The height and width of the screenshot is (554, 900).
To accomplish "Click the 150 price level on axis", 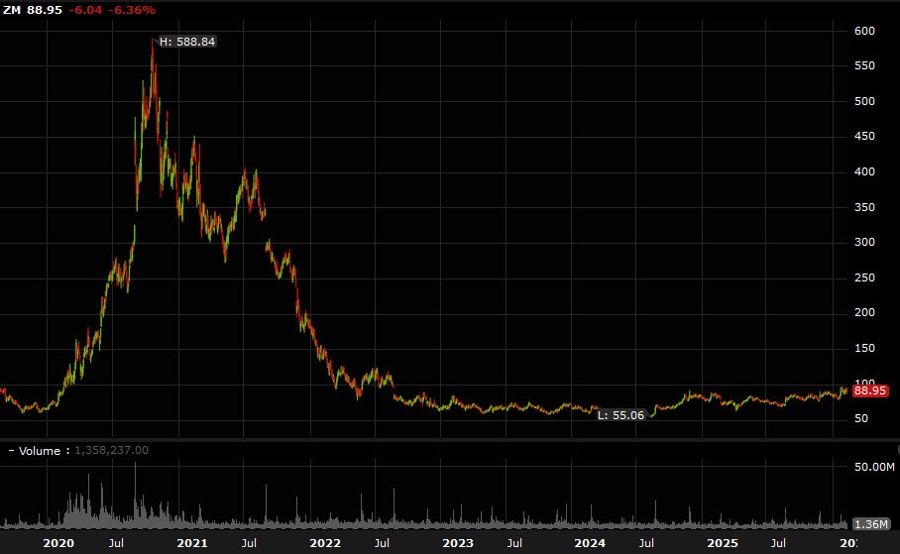I will pyautogui.click(x=865, y=348).
